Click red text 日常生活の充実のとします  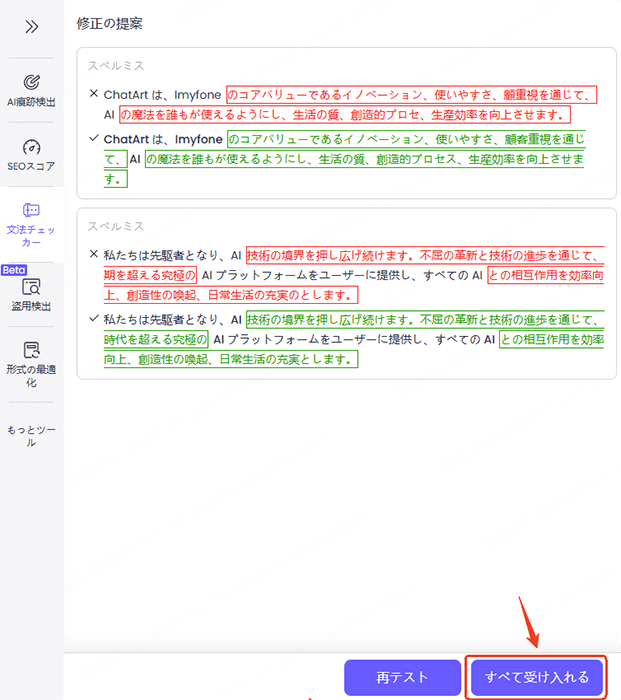[279, 295]
